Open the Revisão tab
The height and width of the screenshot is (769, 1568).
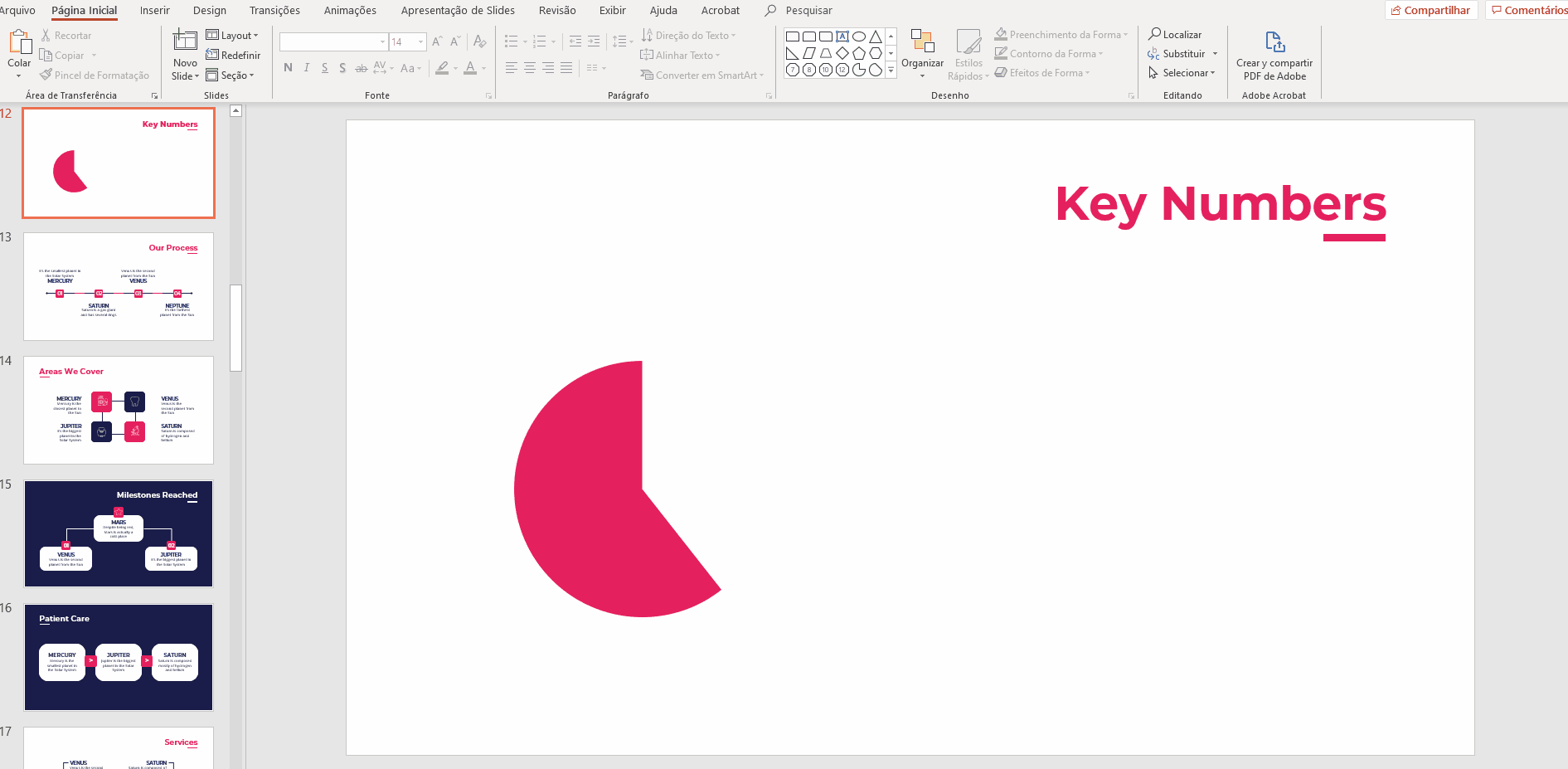[x=557, y=11]
